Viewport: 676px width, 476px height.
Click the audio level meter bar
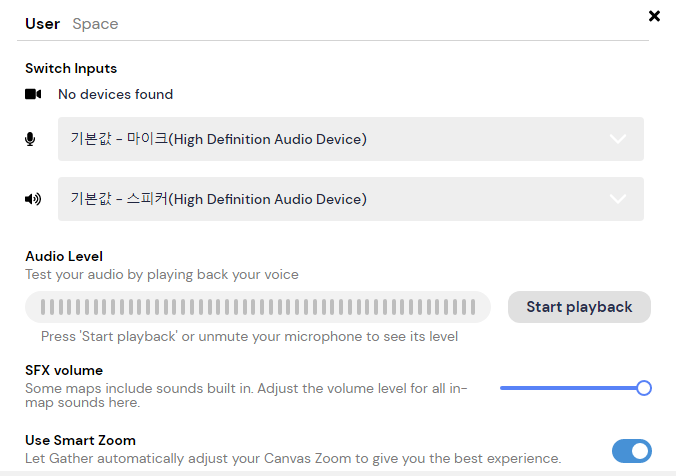(x=258, y=307)
